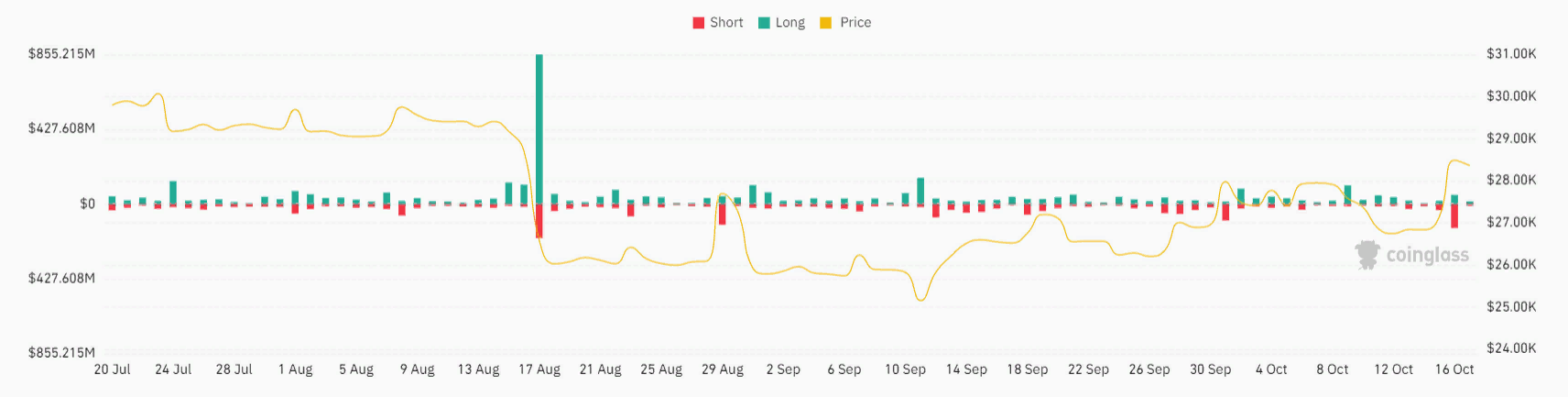Image resolution: width=1568 pixels, height=397 pixels.
Task: Select the 16 Oct date label
Action: (1454, 369)
